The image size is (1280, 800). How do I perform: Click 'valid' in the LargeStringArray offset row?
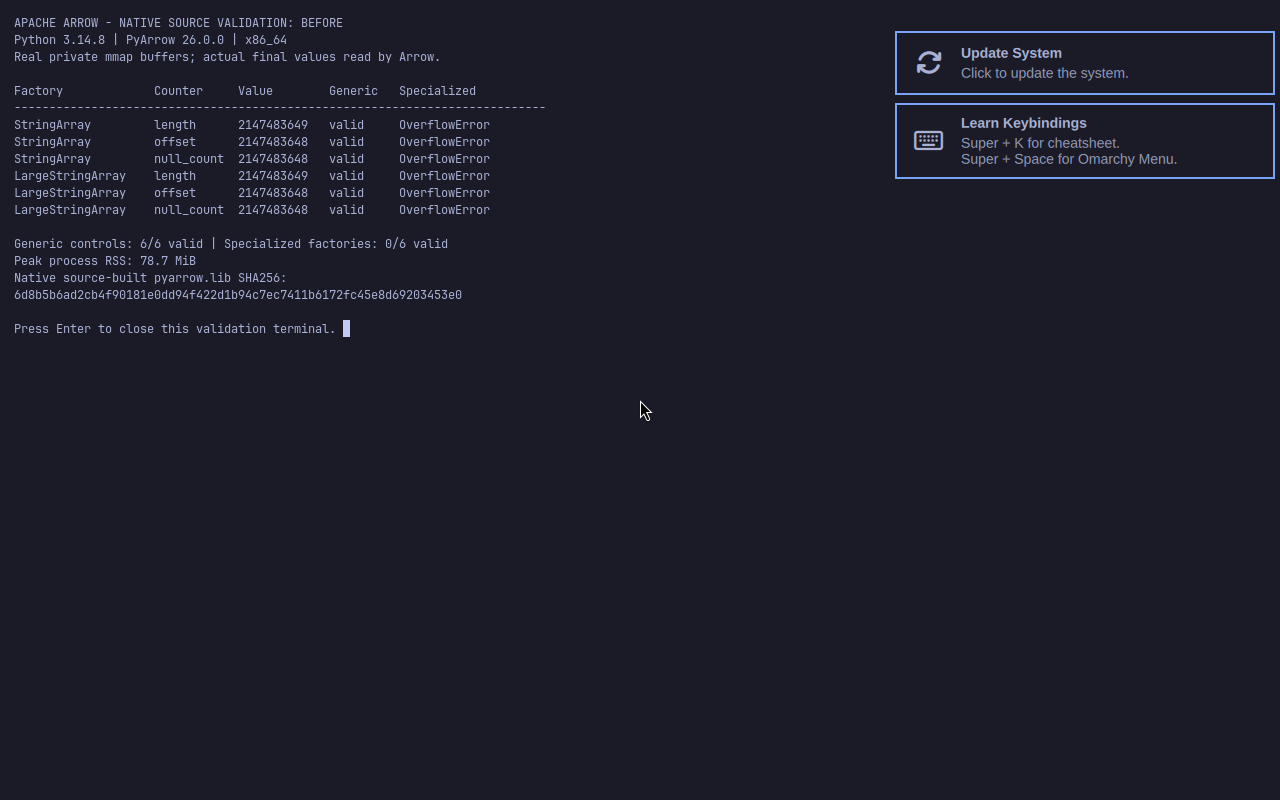click(x=346, y=193)
